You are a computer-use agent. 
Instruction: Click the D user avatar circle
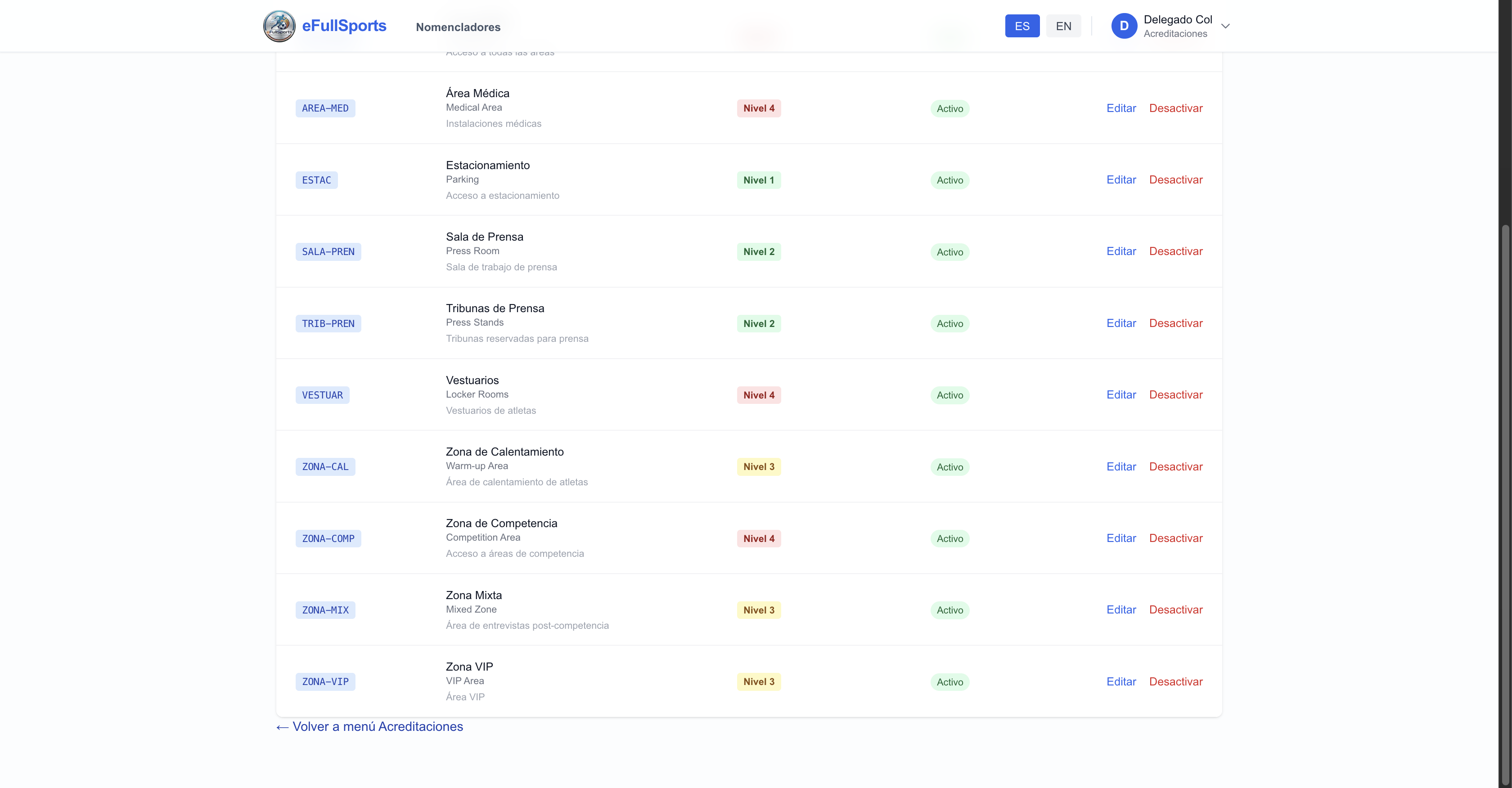coord(1124,26)
